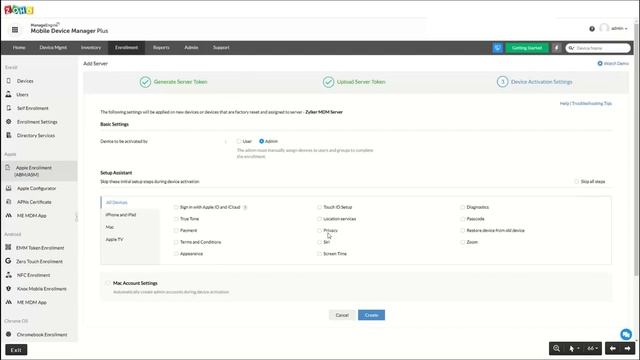Viewport: 640px width, 360px height.
Task: Select the Admin activation radio button
Action: click(262, 141)
